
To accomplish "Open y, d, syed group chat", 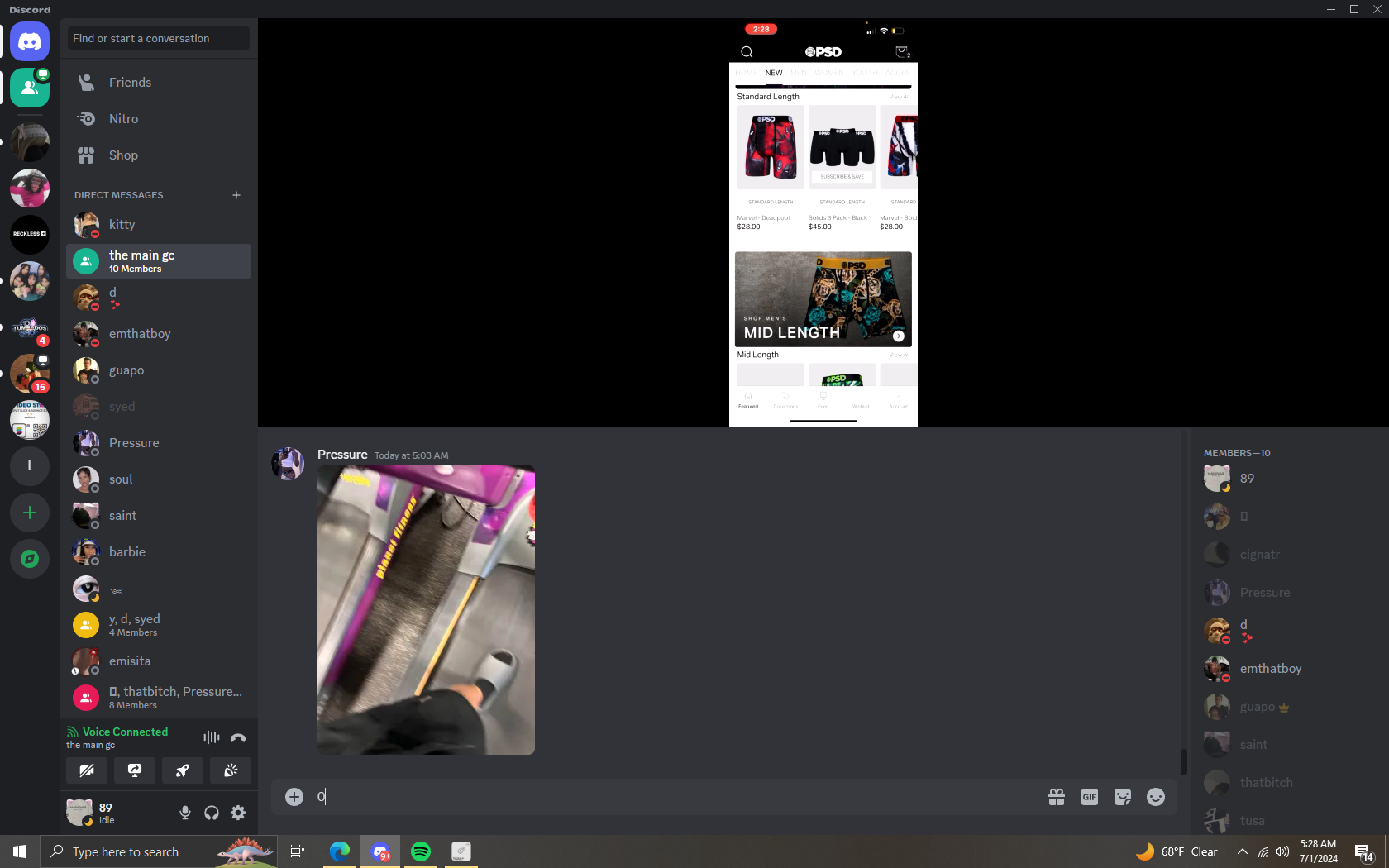I will coord(159,625).
